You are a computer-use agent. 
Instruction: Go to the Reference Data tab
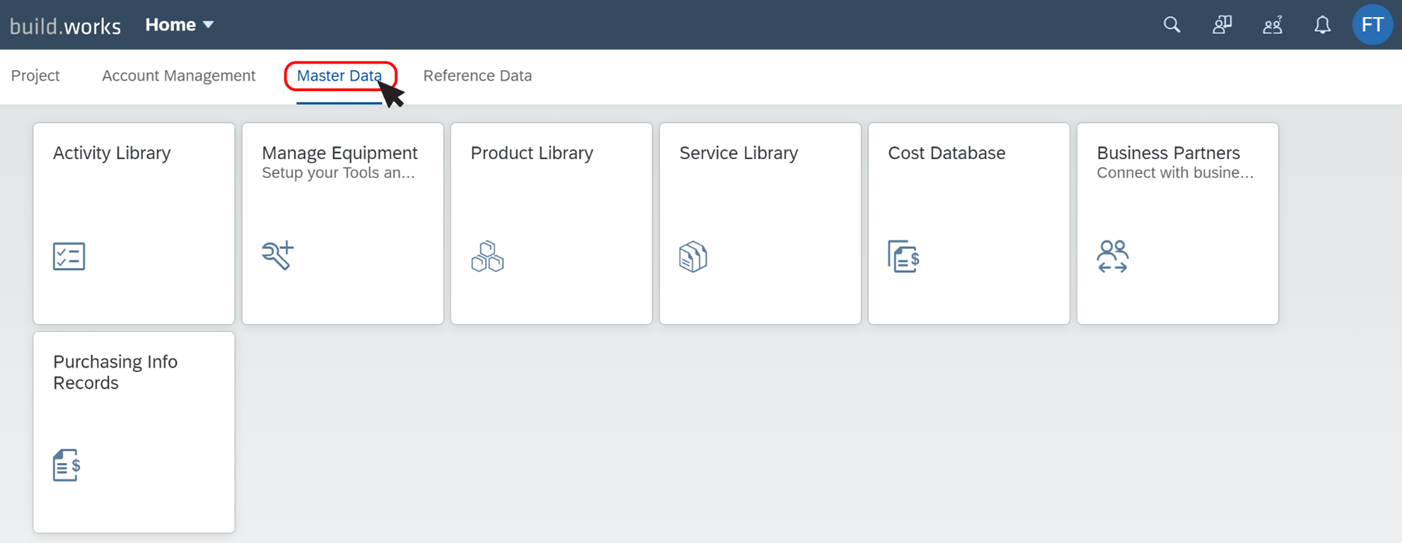coord(477,76)
